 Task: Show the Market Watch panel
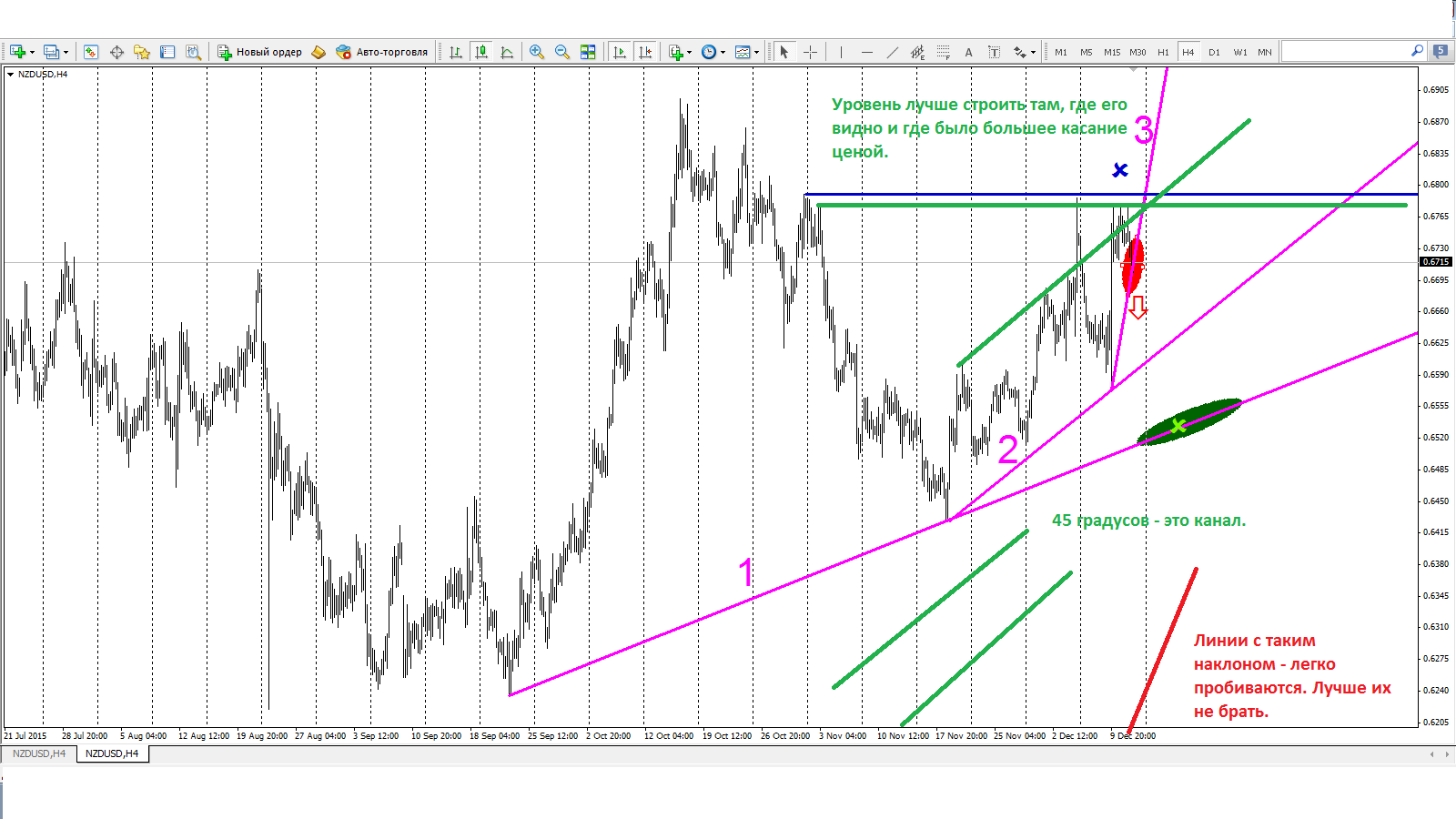tap(91, 52)
